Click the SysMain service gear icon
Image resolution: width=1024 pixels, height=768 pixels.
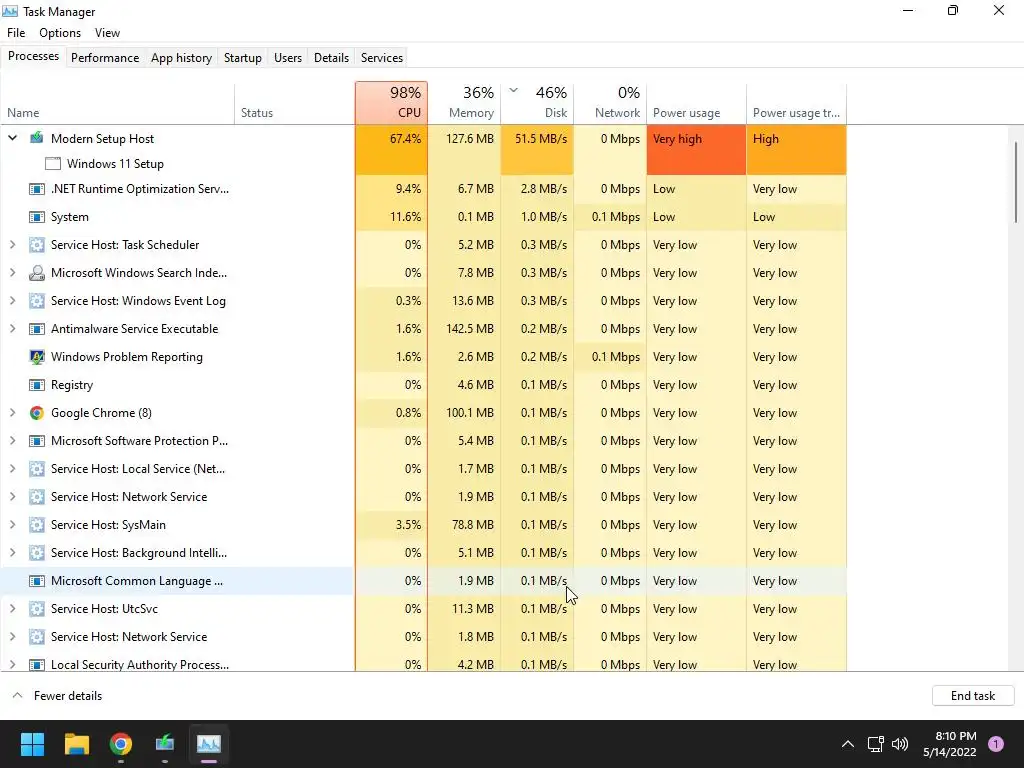coord(37,525)
